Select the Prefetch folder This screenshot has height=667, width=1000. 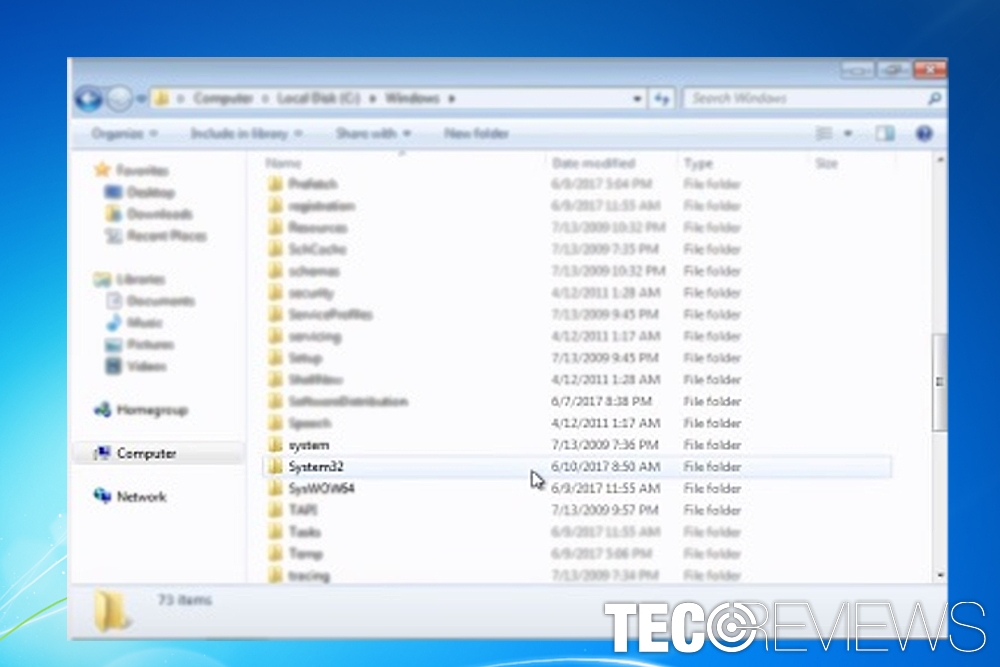click(312, 184)
